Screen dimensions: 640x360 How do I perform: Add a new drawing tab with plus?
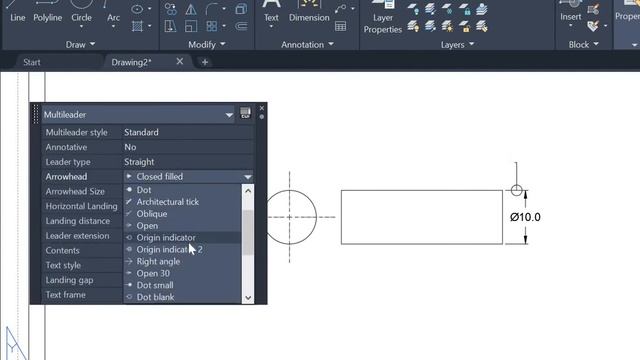(x=205, y=62)
